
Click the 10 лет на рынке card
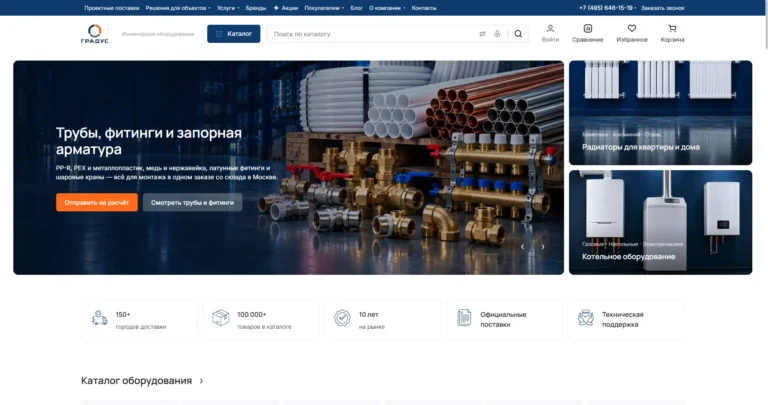(x=383, y=320)
